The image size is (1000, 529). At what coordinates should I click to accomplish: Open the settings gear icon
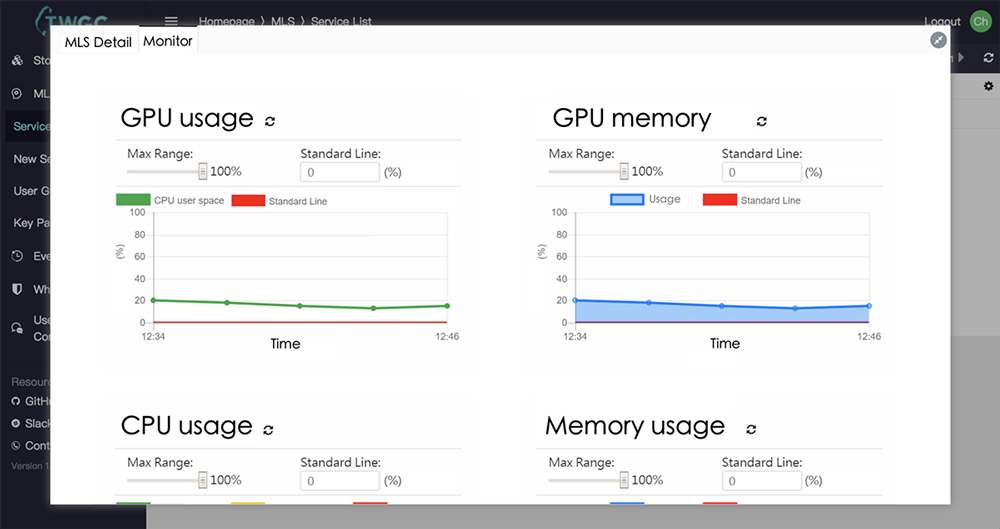pos(988,86)
